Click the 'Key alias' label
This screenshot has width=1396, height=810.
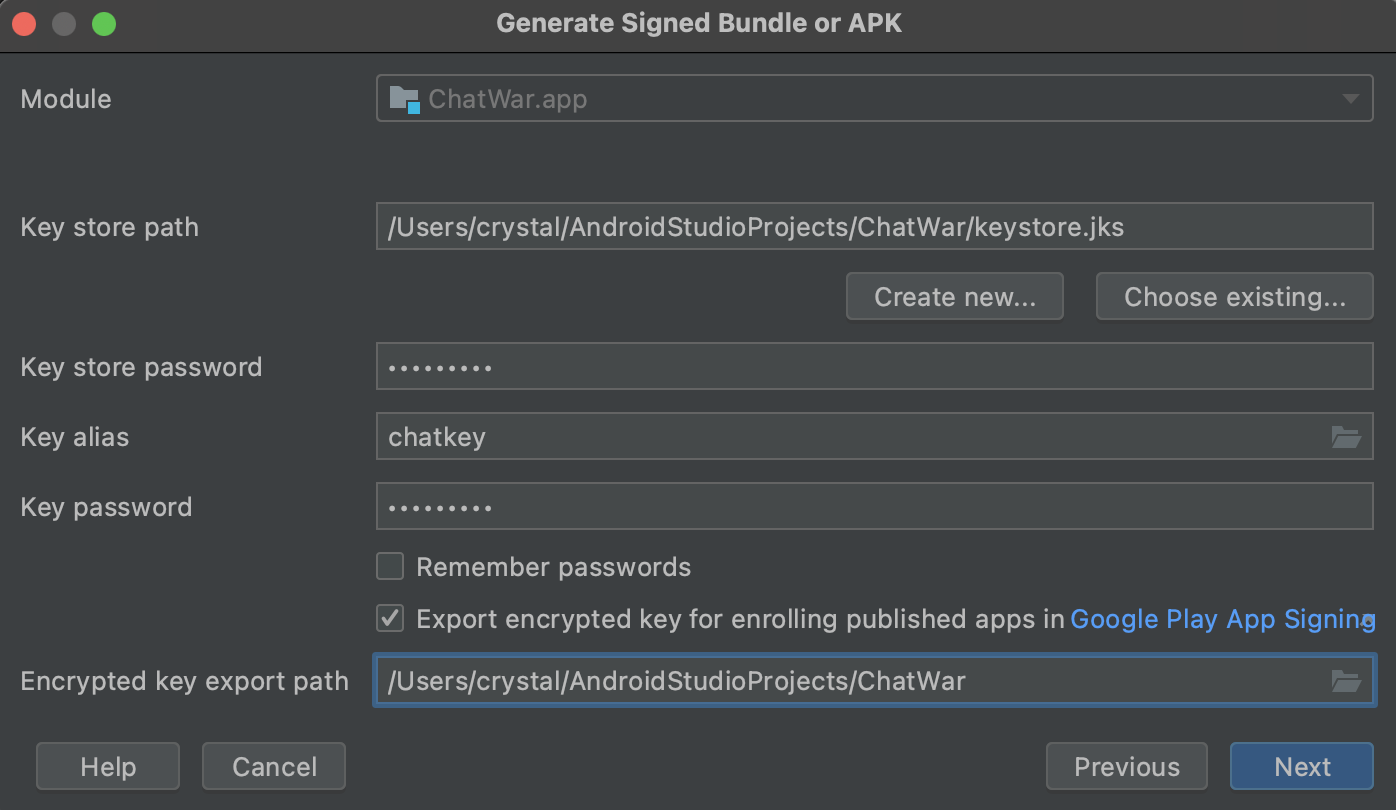75,437
